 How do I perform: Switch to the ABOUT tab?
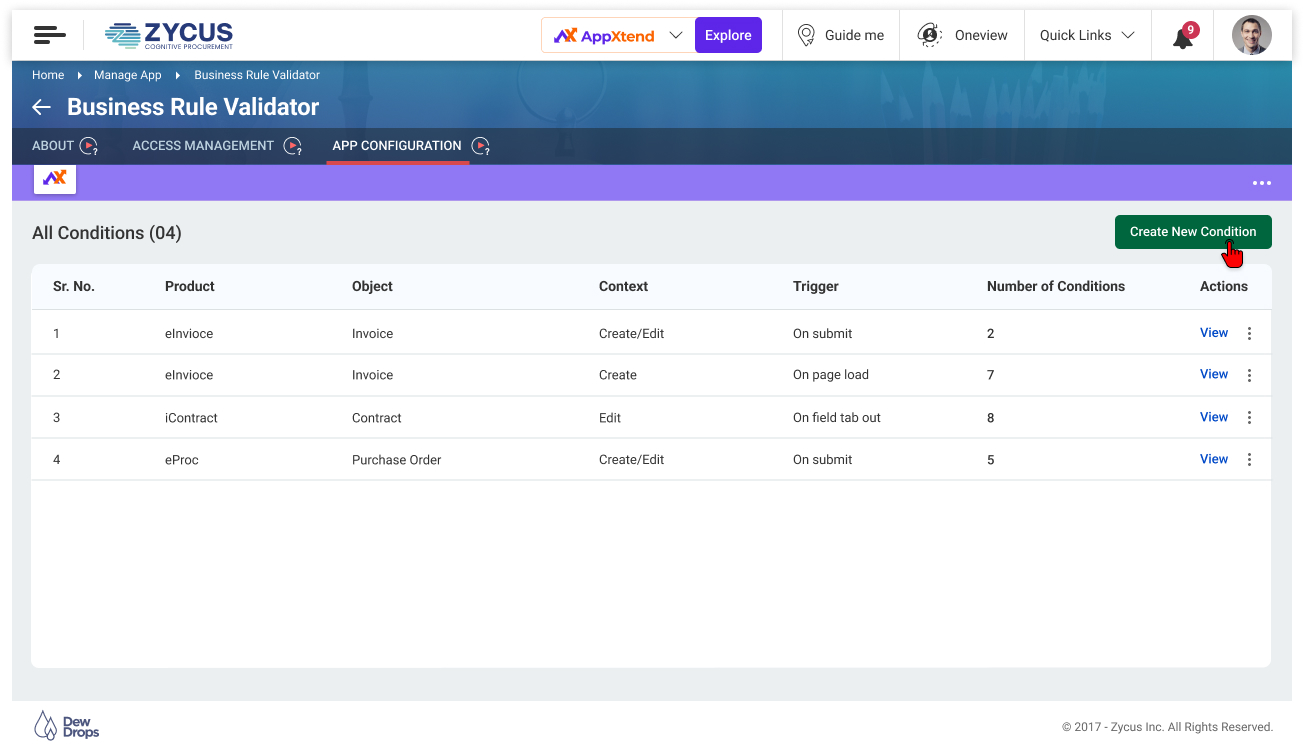53,146
